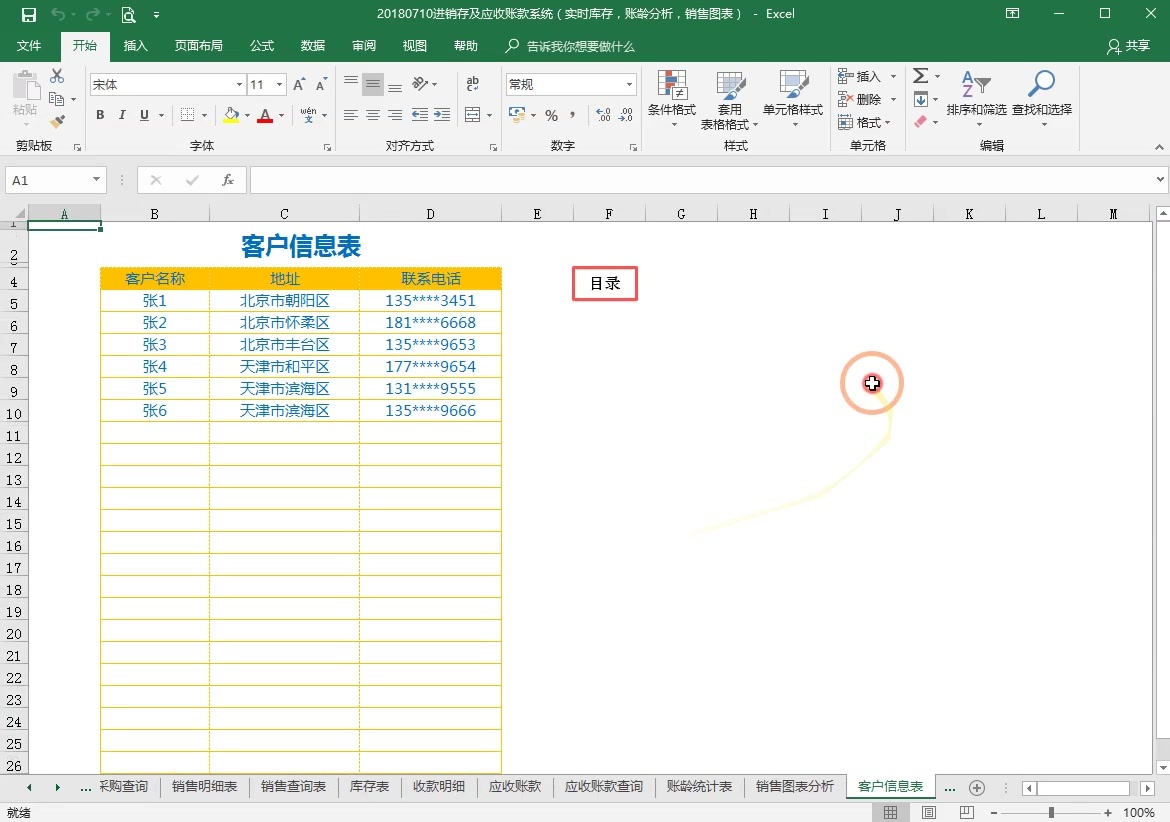This screenshot has height=822, width=1170.
Task: Open the 宋体 font name dropdown
Action: (x=240, y=84)
